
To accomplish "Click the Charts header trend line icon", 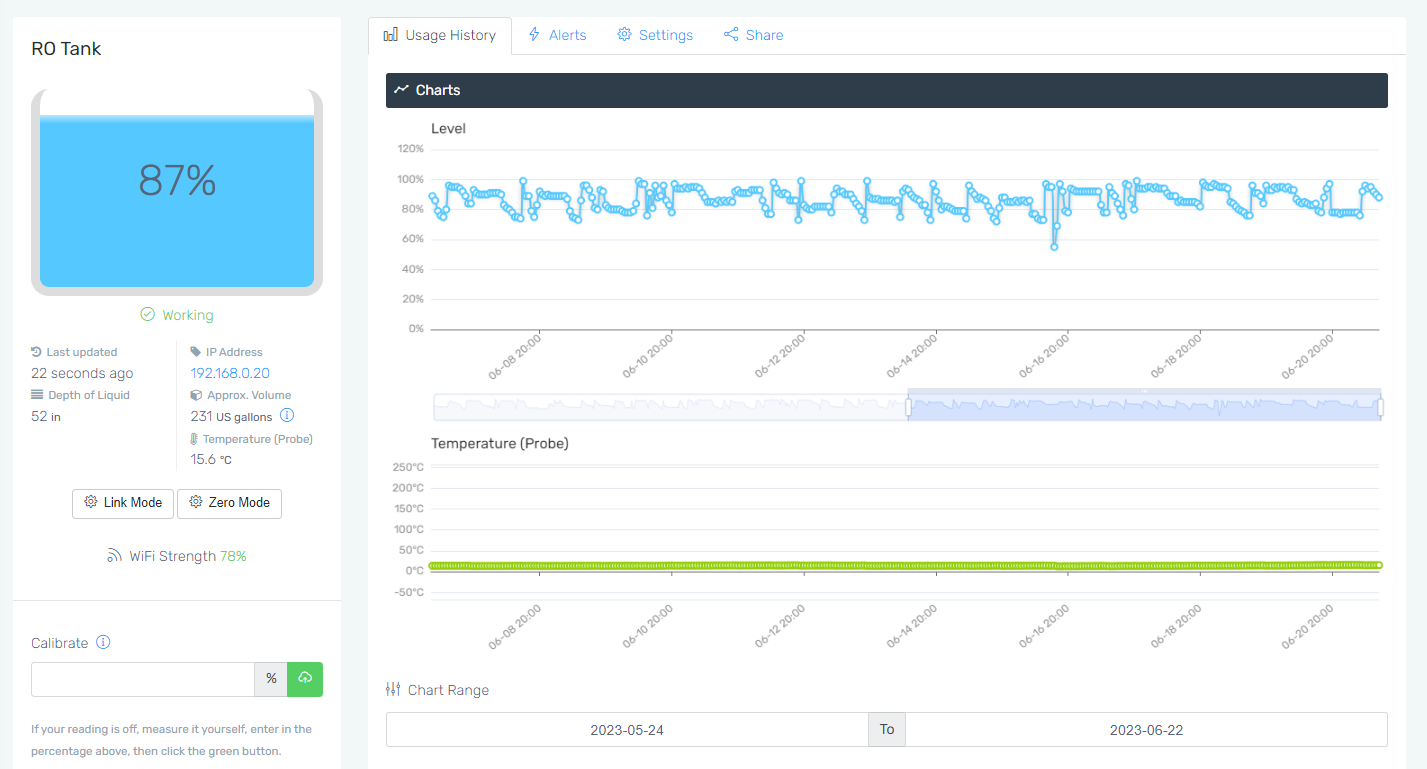I will click(401, 90).
